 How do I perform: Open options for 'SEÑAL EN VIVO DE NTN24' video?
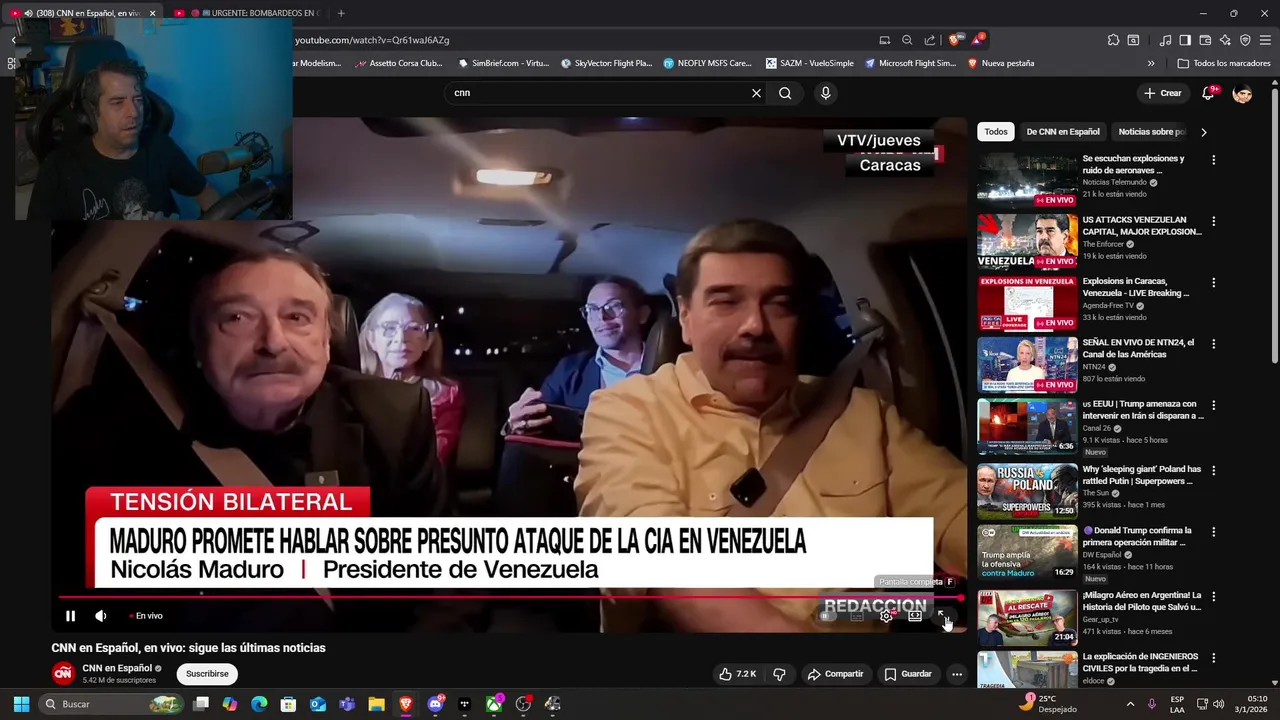[1214, 344]
